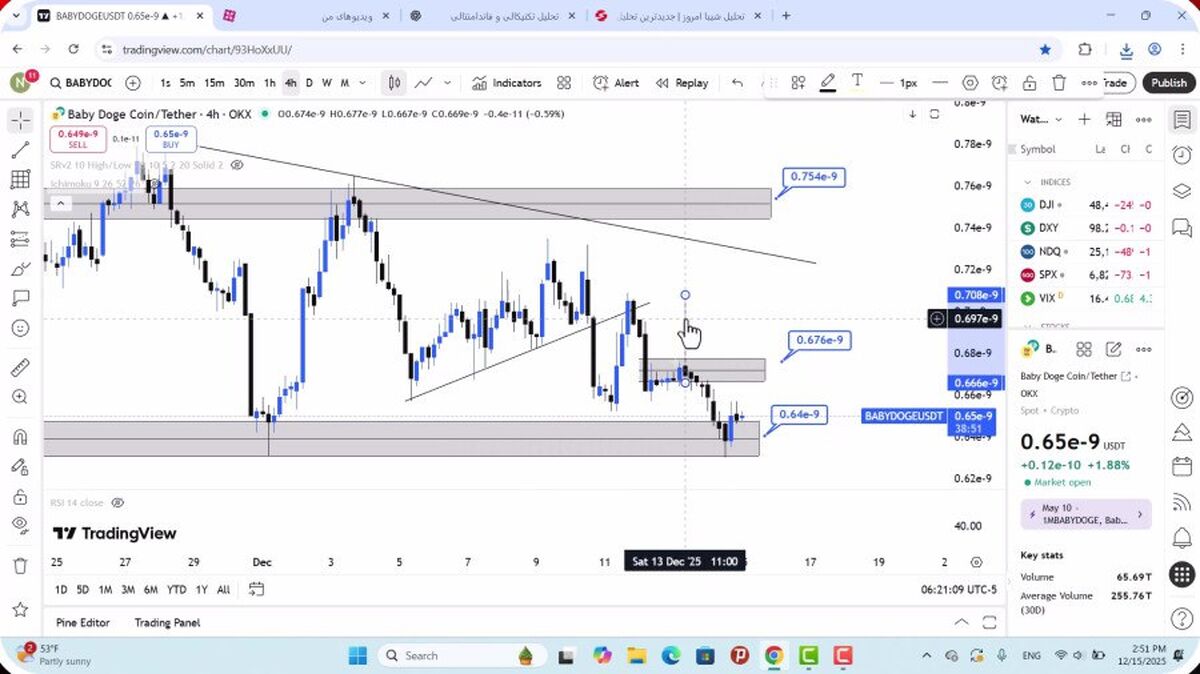Open candlestick chart type selector

(x=395, y=83)
